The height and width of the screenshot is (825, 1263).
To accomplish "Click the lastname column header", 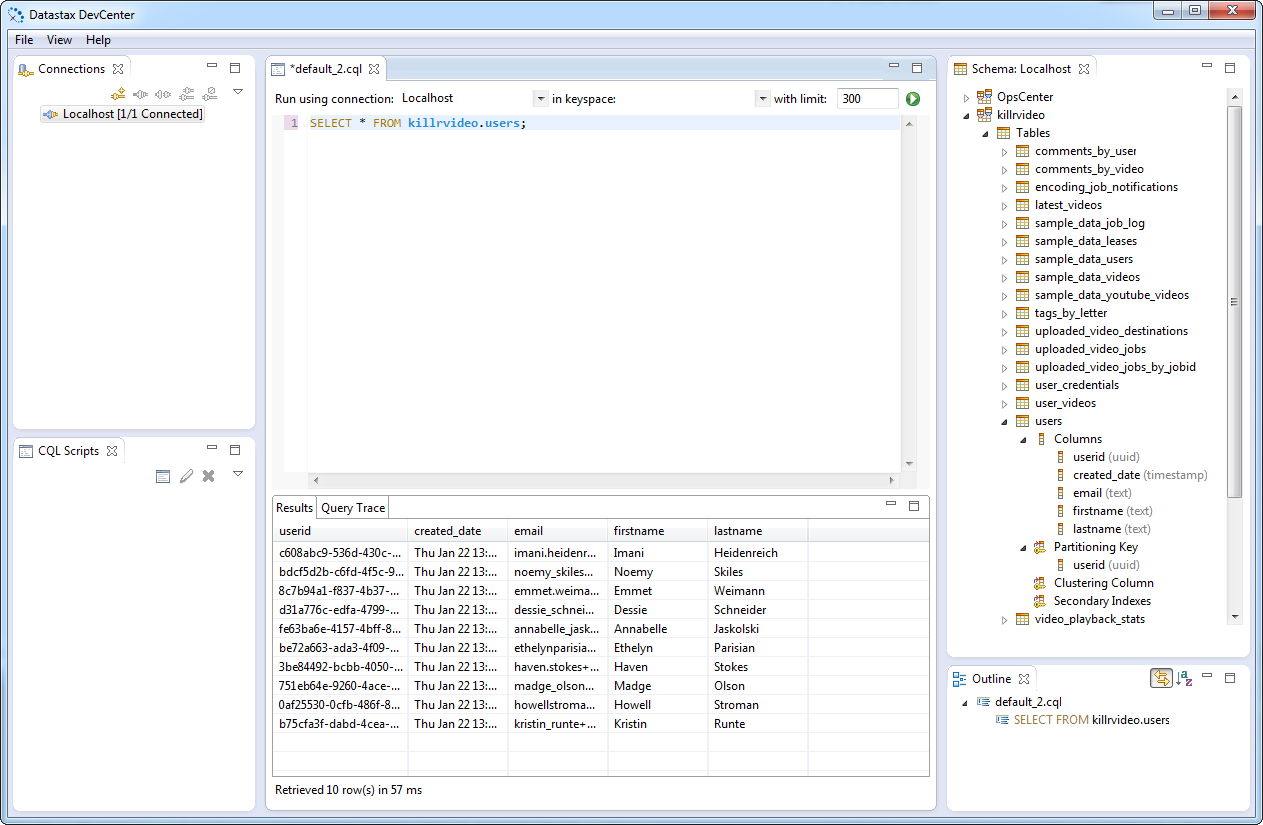I will 758,531.
